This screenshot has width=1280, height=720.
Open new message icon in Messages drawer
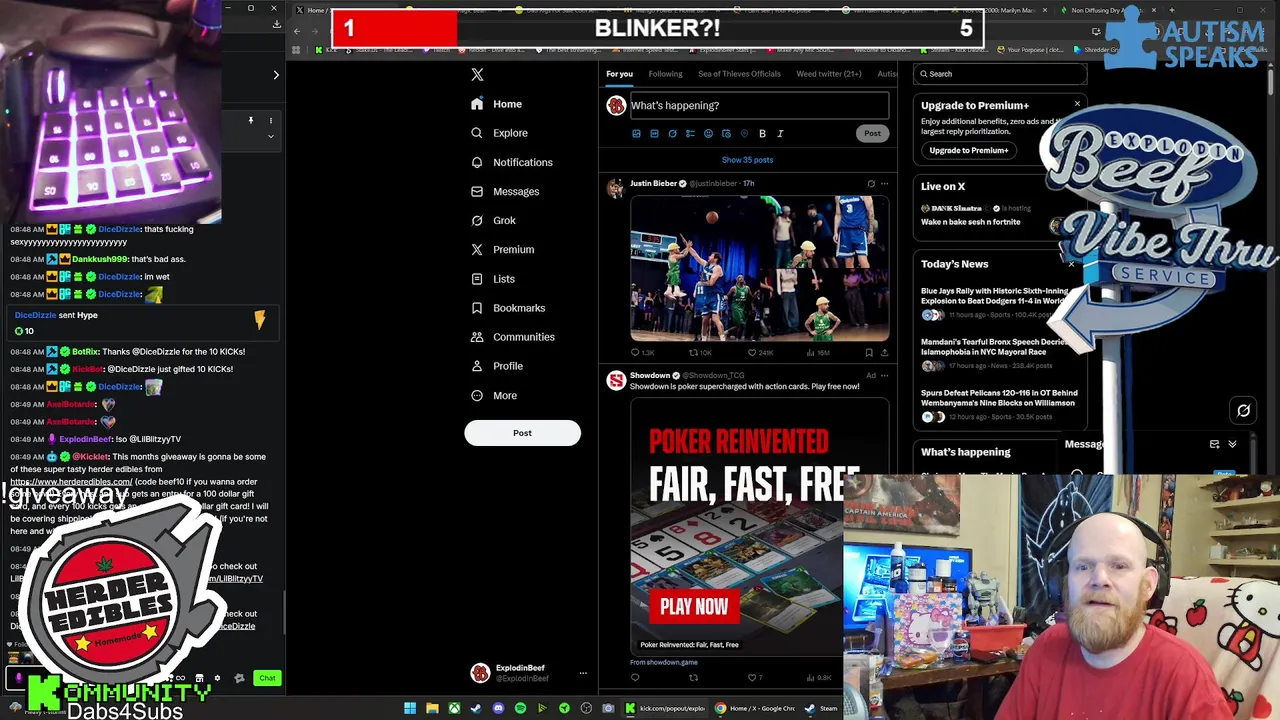coord(1214,444)
